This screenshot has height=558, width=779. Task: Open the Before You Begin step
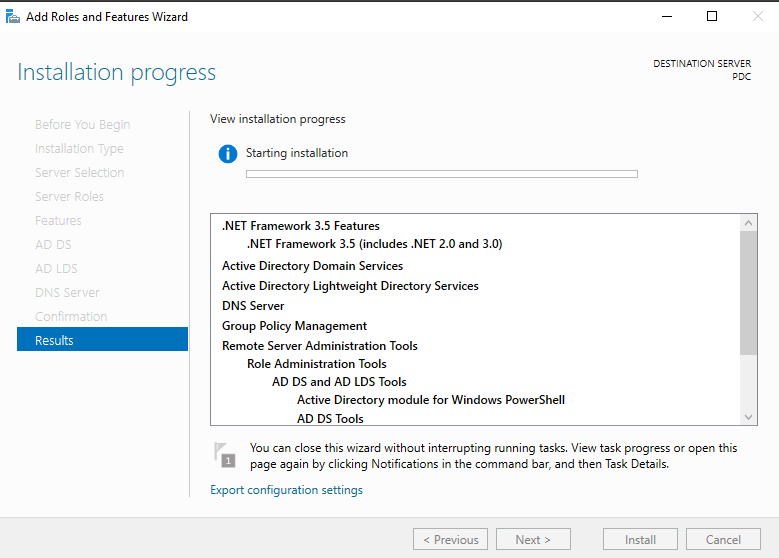click(x=82, y=124)
